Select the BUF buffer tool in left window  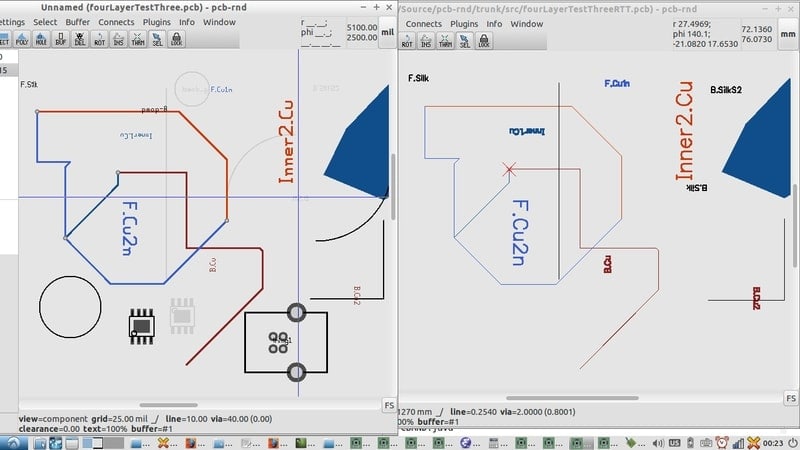click(61, 39)
